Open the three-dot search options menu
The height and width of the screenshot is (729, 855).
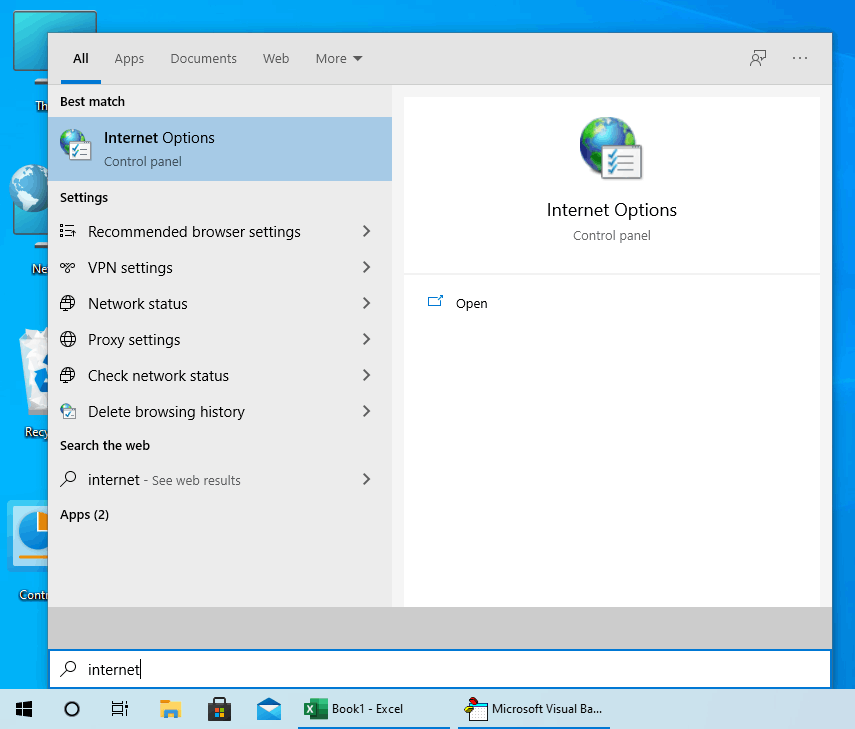[799, 58]
